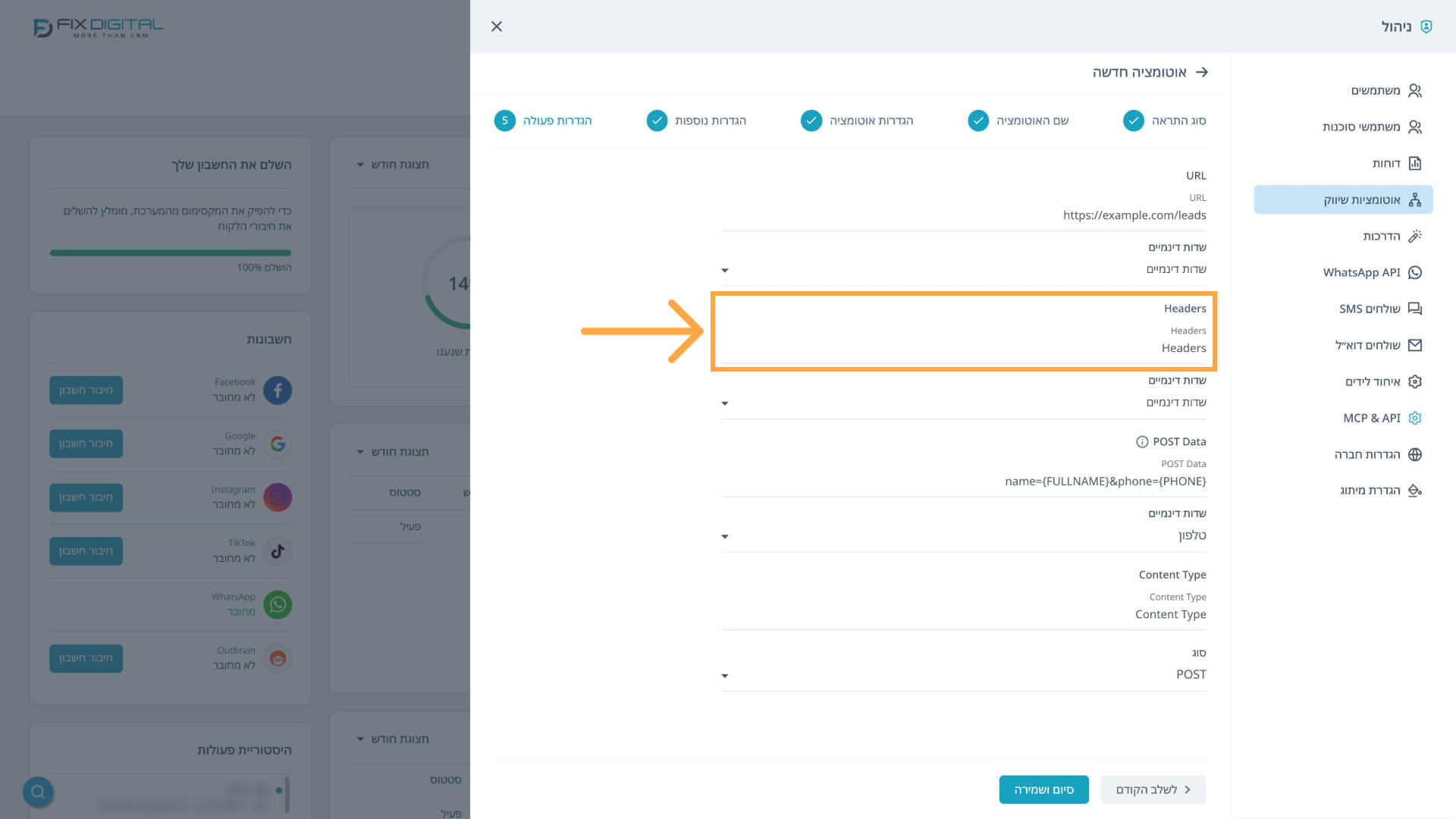Viewport: 1456px width, 819px height.
Task: Click חיבור חשבון for Outbrain
Action: click(86, 658)
